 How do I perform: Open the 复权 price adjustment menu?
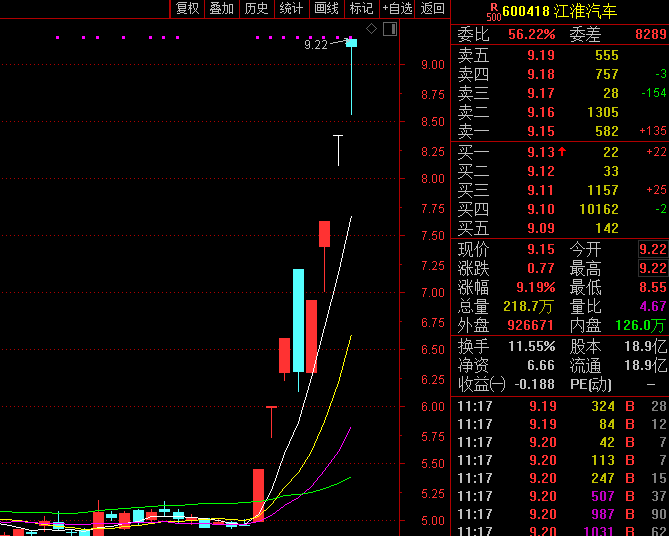pyautogui.click(x=187, y=9)
